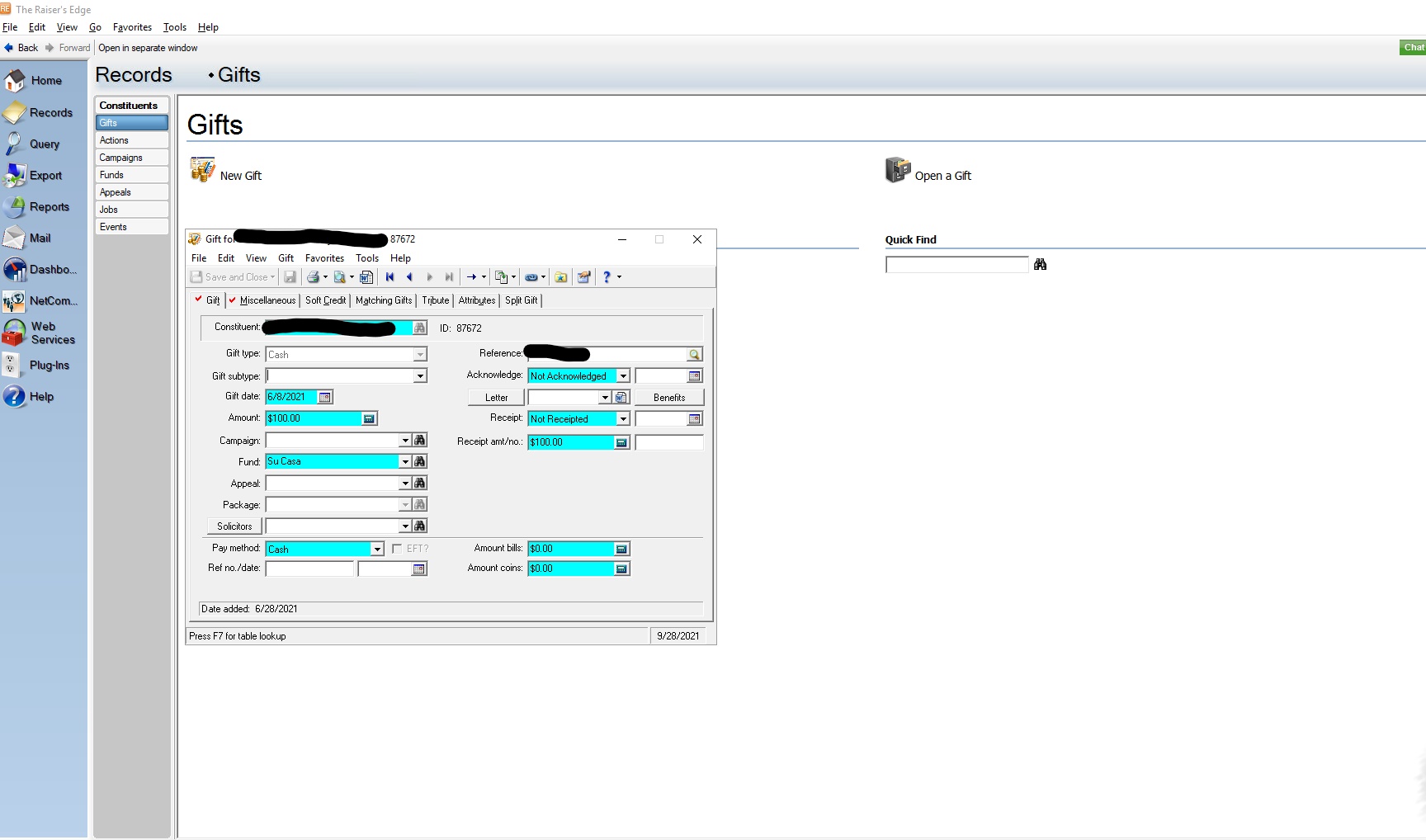The image size is (1426, 840).
Task: Expand the Pay method dropdown
Action: coord(377,550)
